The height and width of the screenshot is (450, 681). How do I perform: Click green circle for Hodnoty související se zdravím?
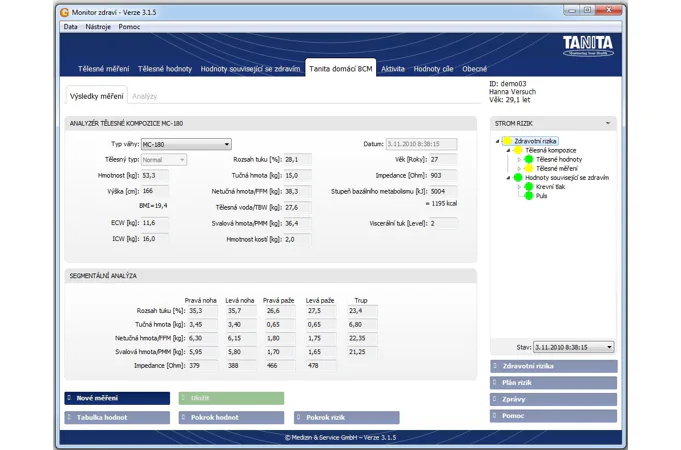(518, 178)
